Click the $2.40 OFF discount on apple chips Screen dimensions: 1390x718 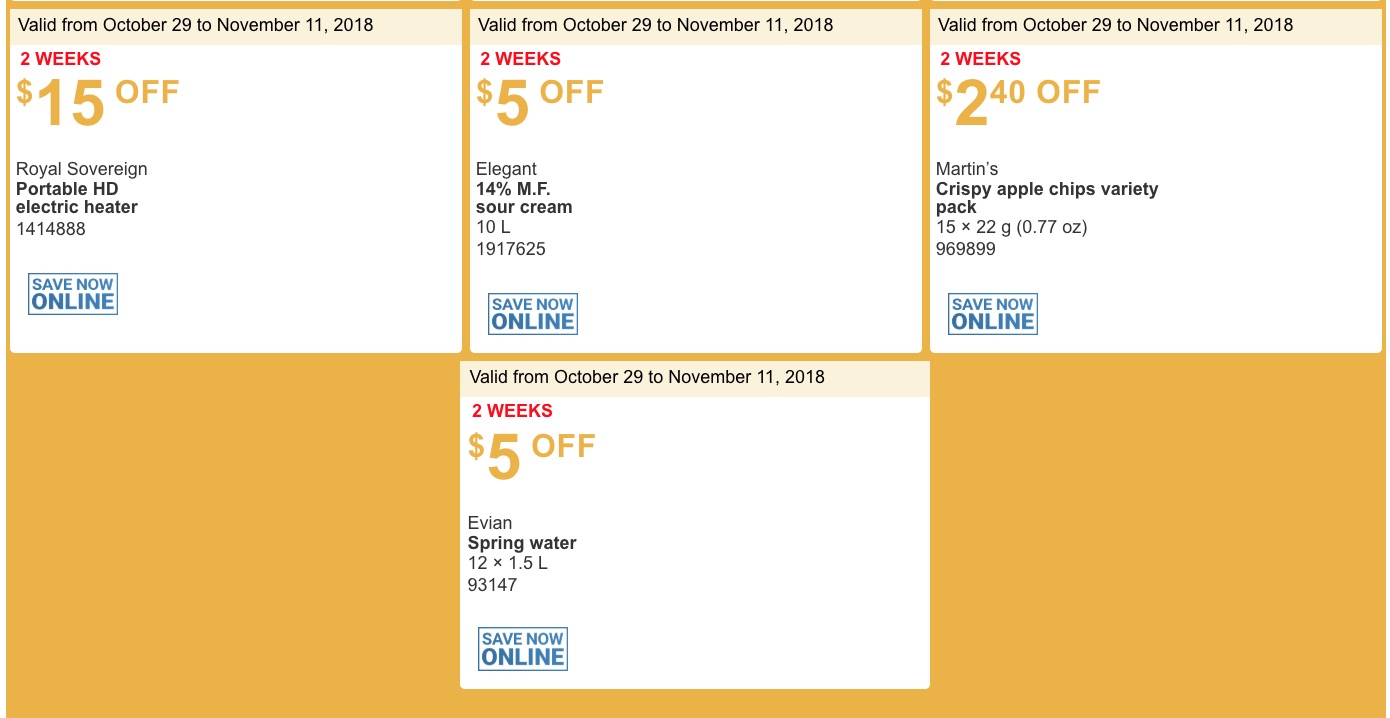coord(1018,103)
